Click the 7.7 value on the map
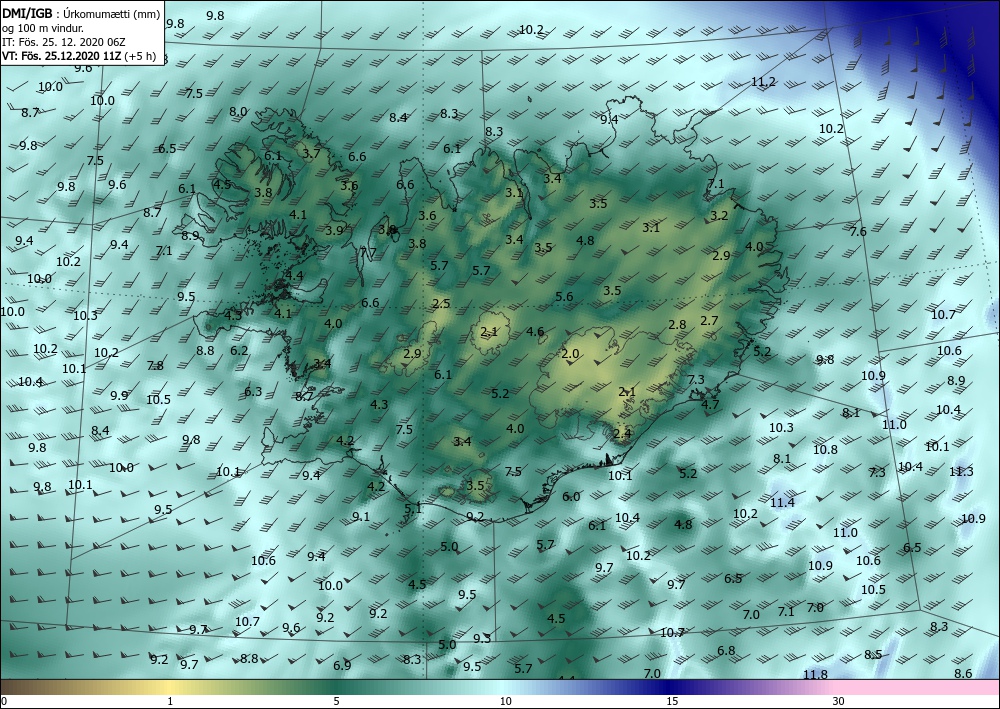This screenshot has width=1000, height=709. click(x=368, y=252)
